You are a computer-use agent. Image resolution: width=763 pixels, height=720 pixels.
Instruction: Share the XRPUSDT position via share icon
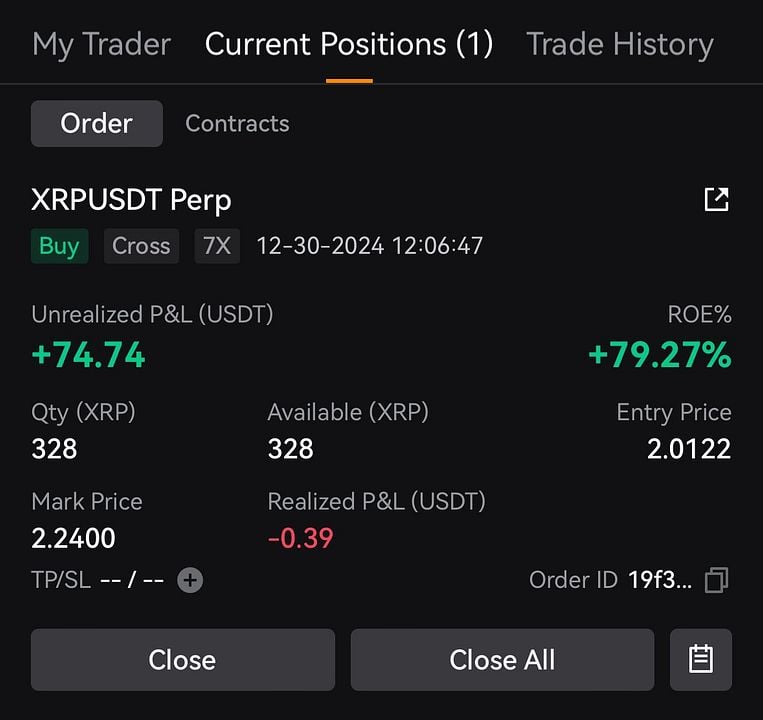tap(716, 199)
